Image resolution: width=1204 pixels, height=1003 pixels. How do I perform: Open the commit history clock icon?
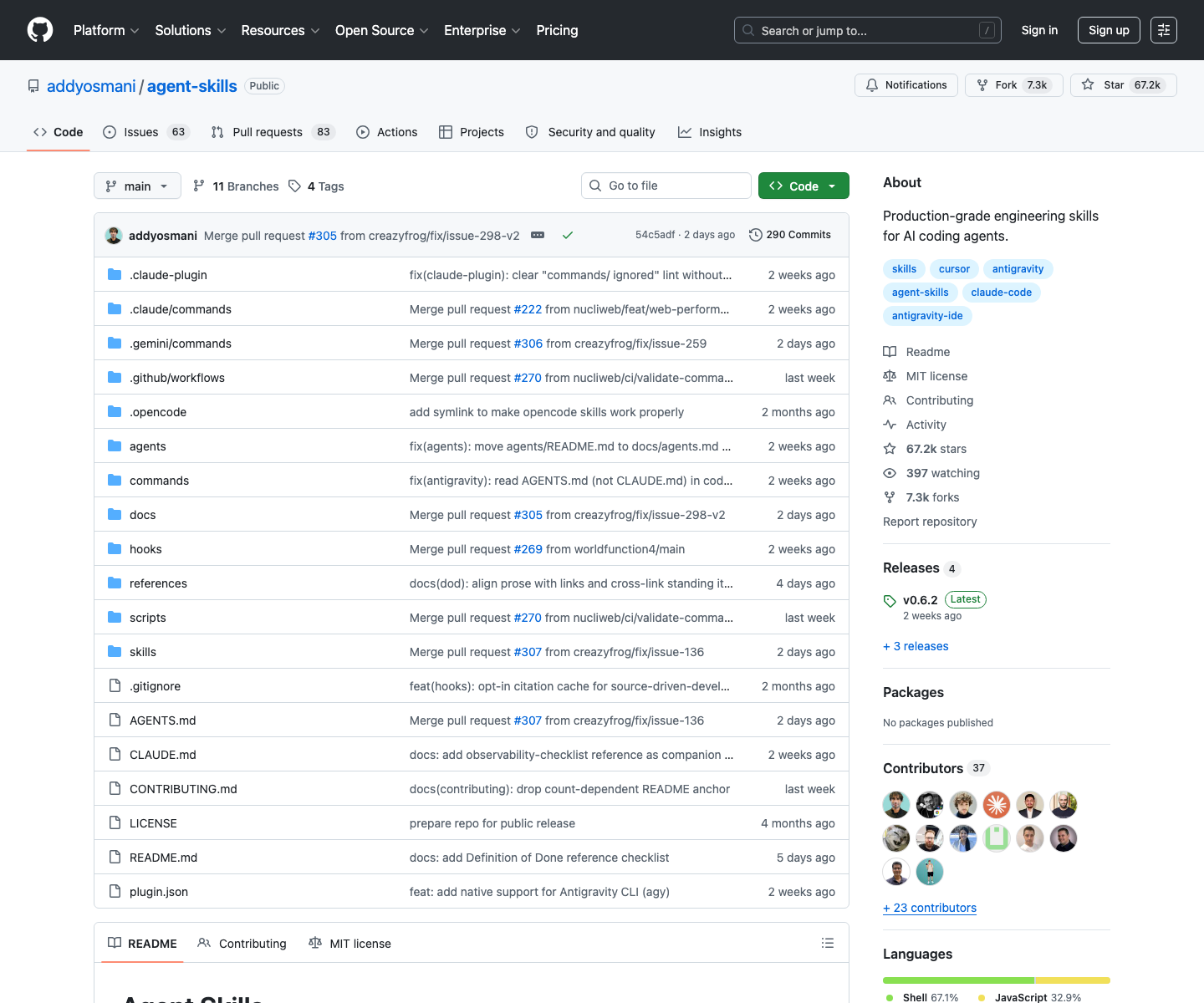point(756,235)
